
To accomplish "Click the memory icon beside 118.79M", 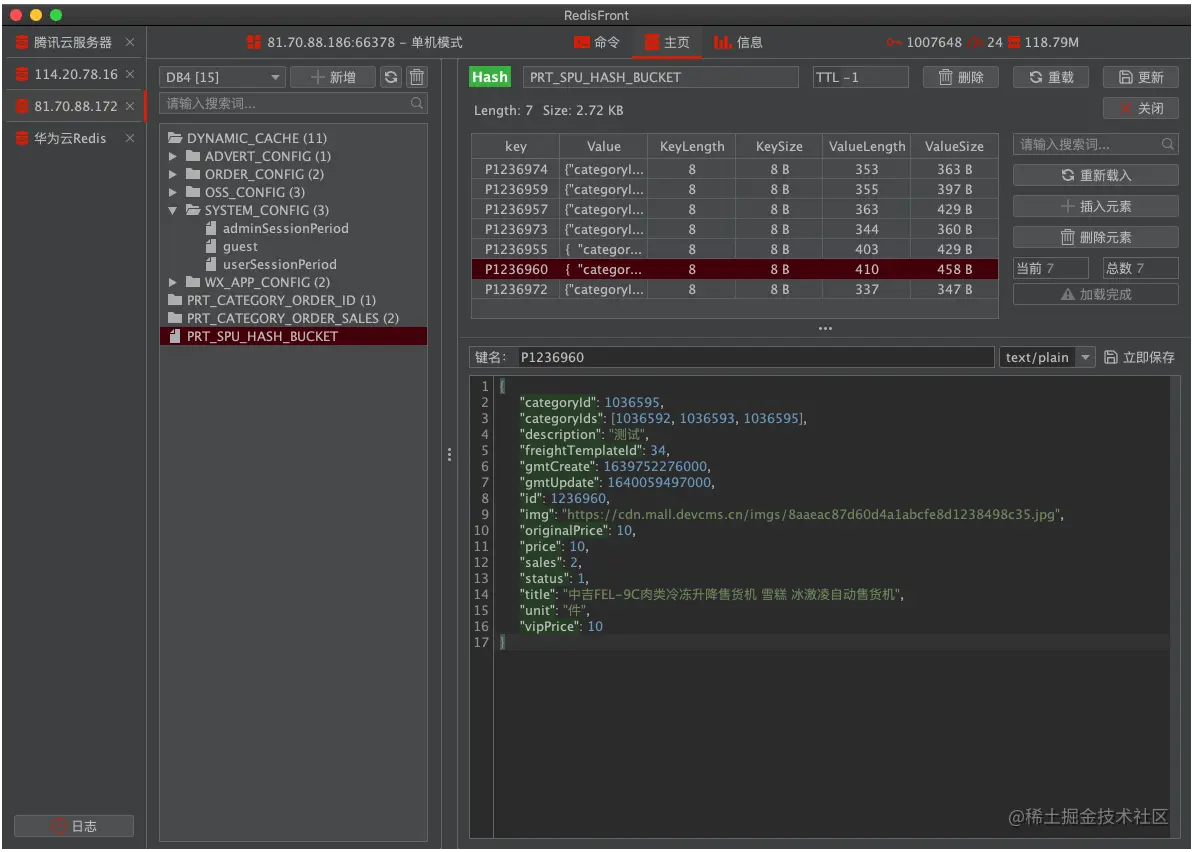I will click(1014, 42).
